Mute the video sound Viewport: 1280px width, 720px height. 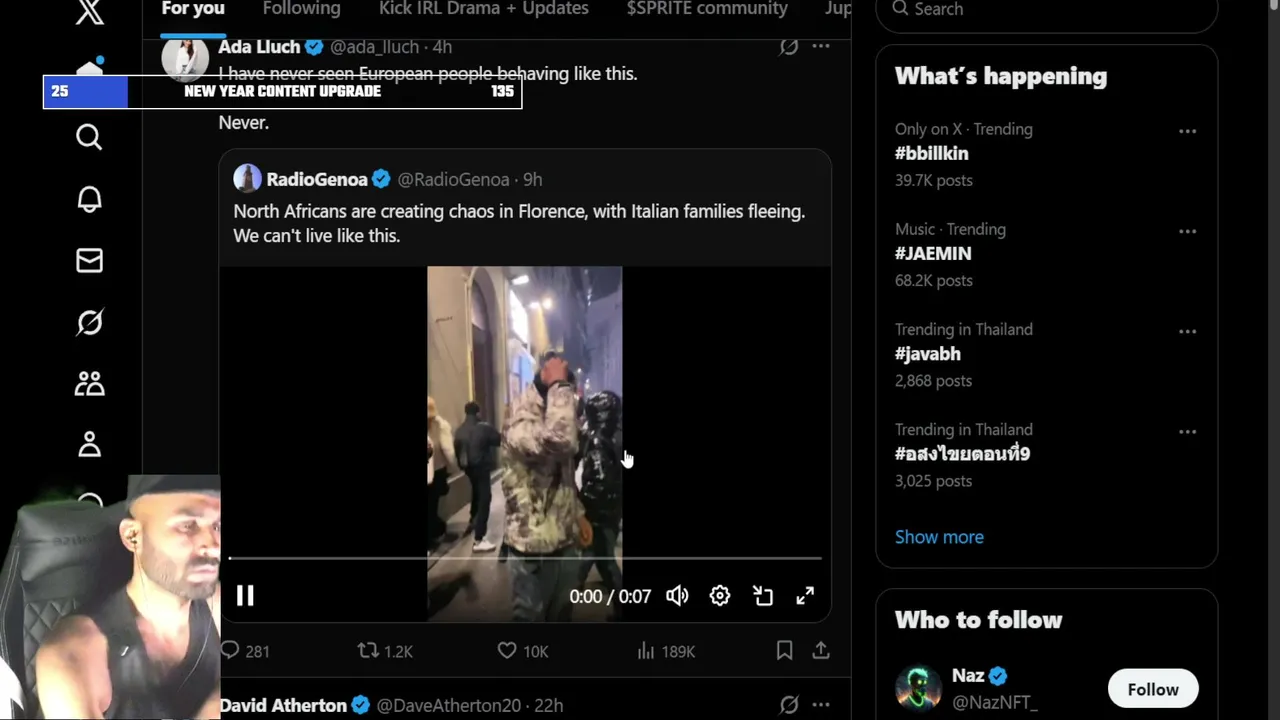coord(677,596)
